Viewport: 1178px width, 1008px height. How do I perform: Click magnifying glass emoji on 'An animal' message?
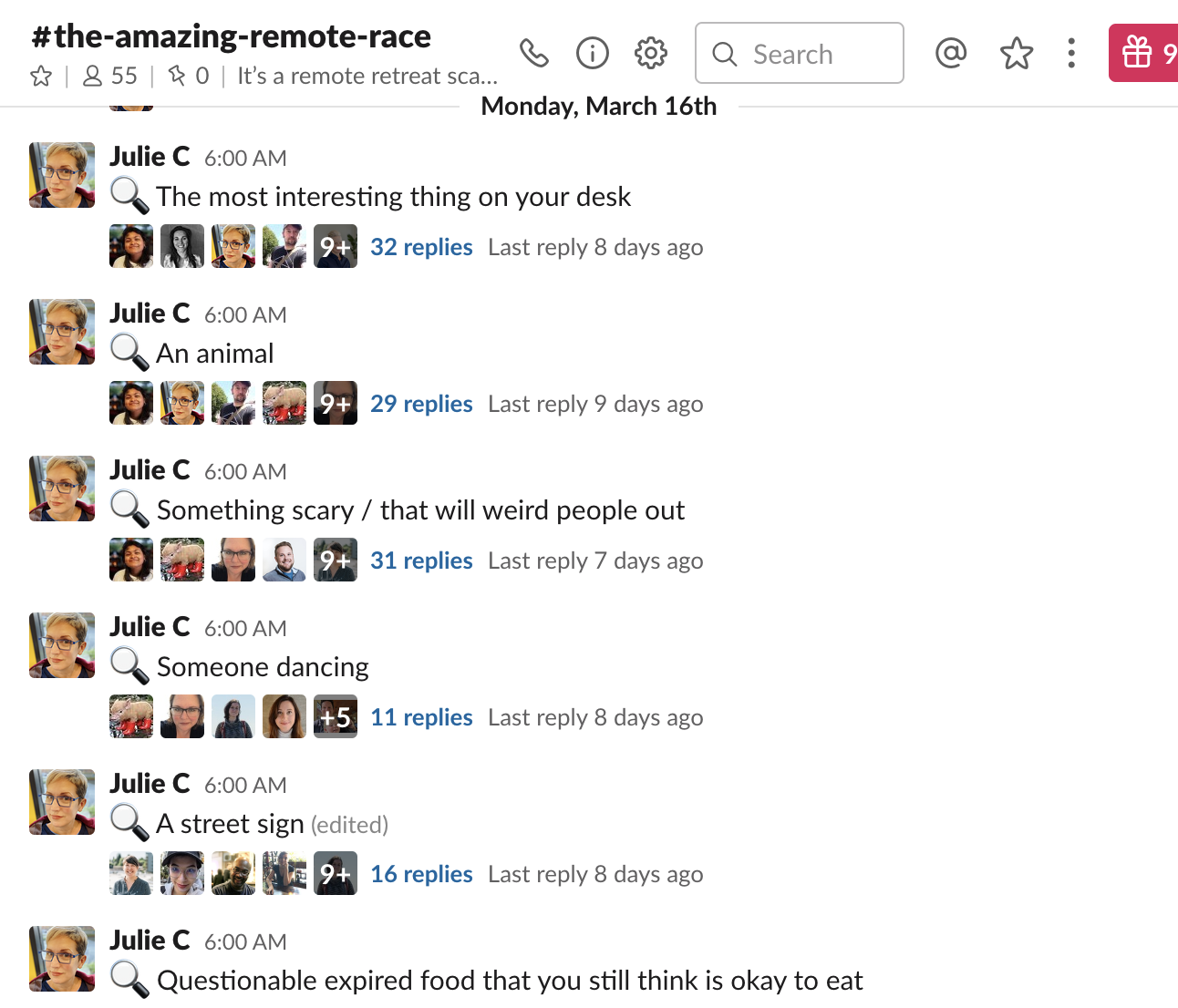[129, 353]
